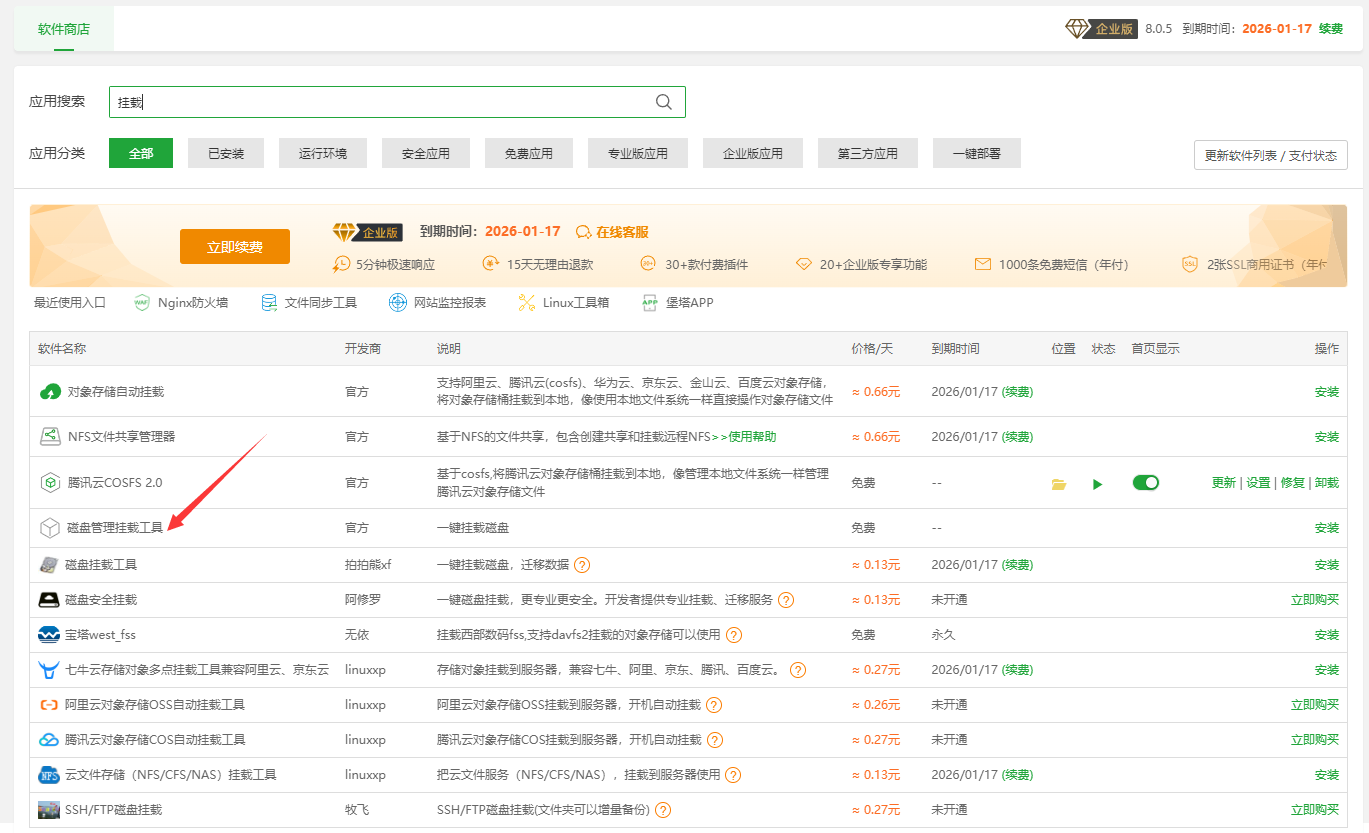The height and width of the screenshot is (833, 1369).
Task: Filter by 运行环境 category
Action: pos(323,153)
